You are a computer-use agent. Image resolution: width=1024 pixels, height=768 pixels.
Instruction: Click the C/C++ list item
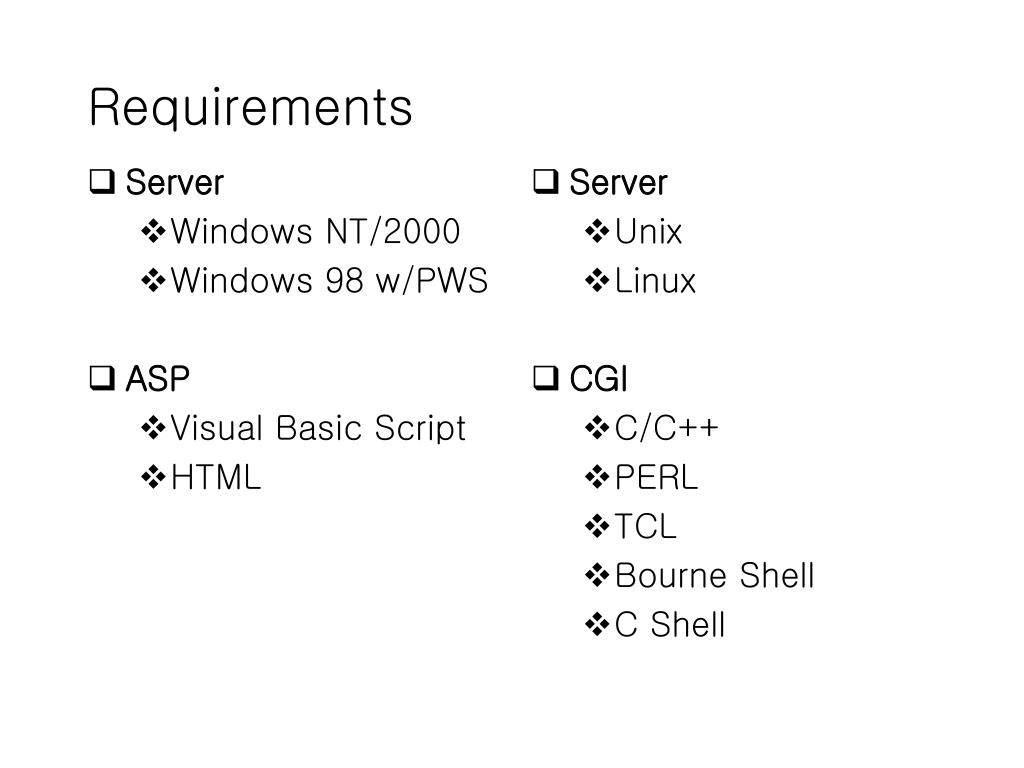(x=666, y=428)
